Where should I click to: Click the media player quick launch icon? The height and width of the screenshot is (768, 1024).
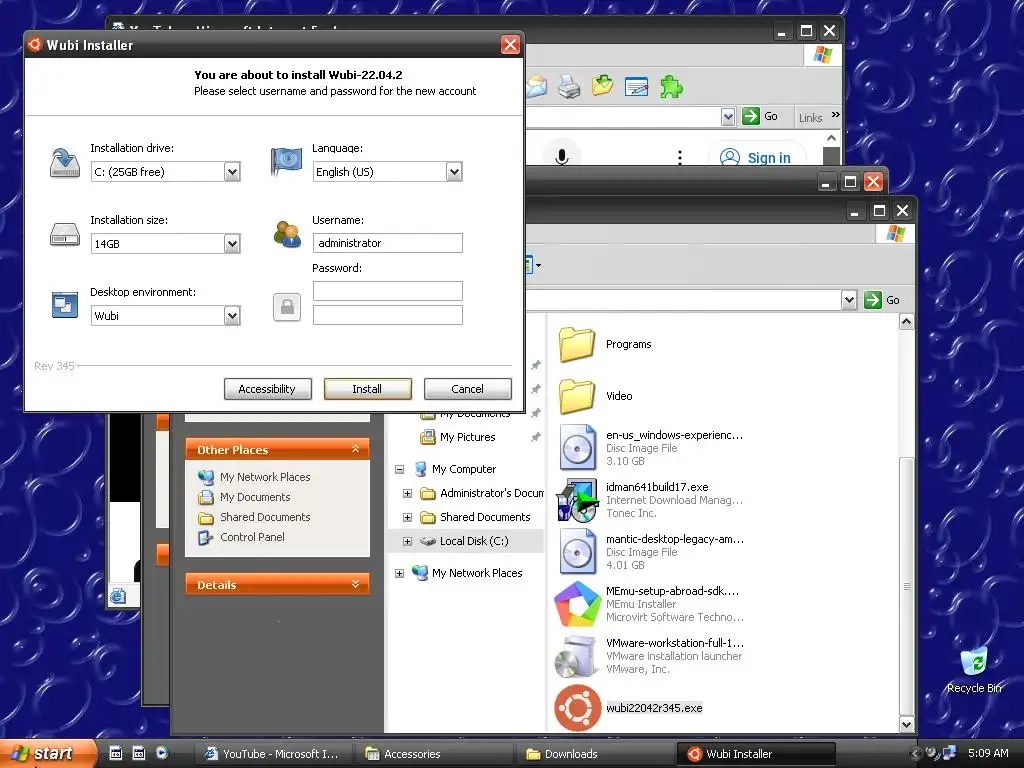[162, 753]
